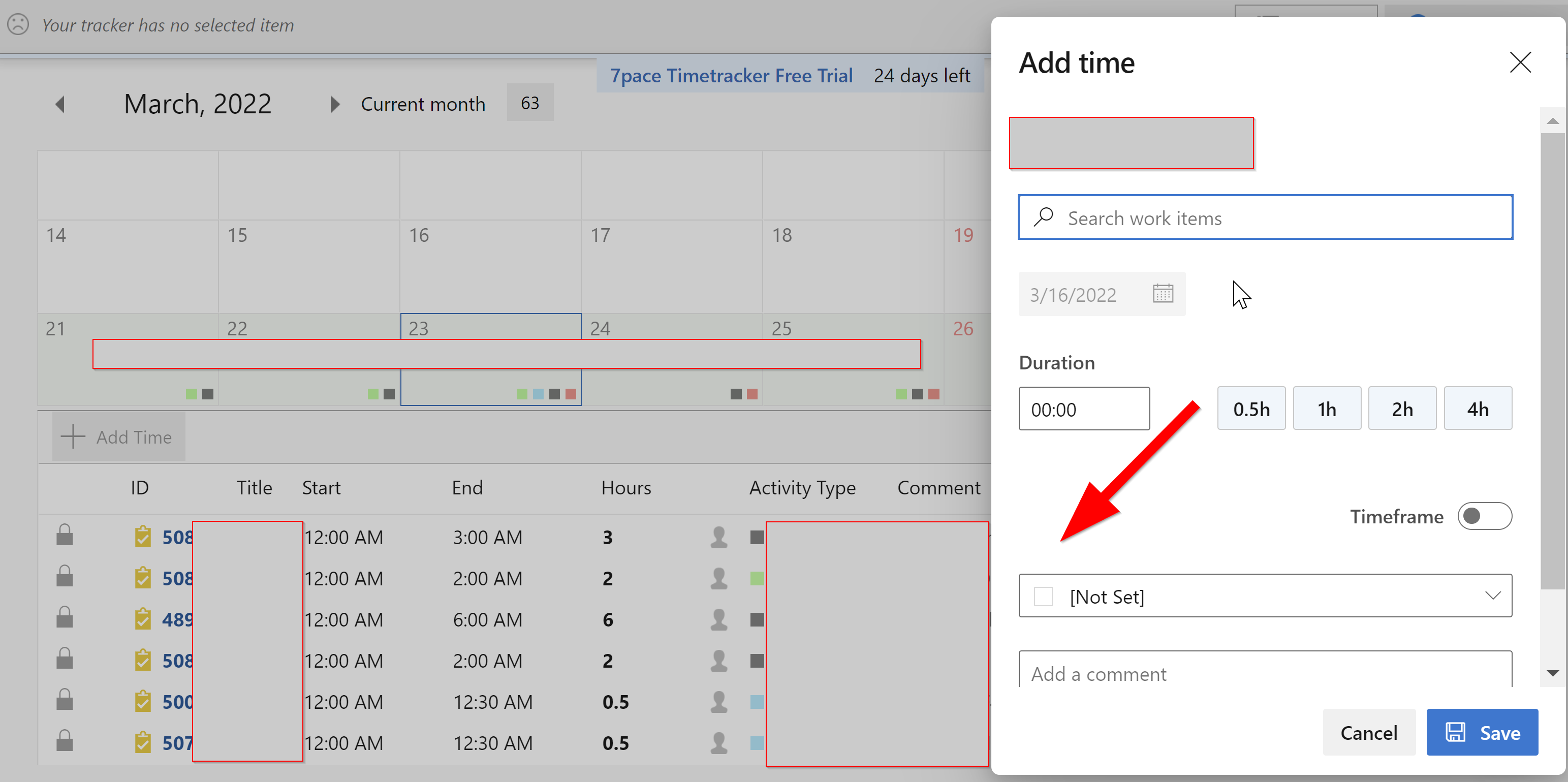Image resolution: width=1568 pixels, height=782 pixels.
Task: Click the duration 00:00 input
Action: coord(1083,409)
